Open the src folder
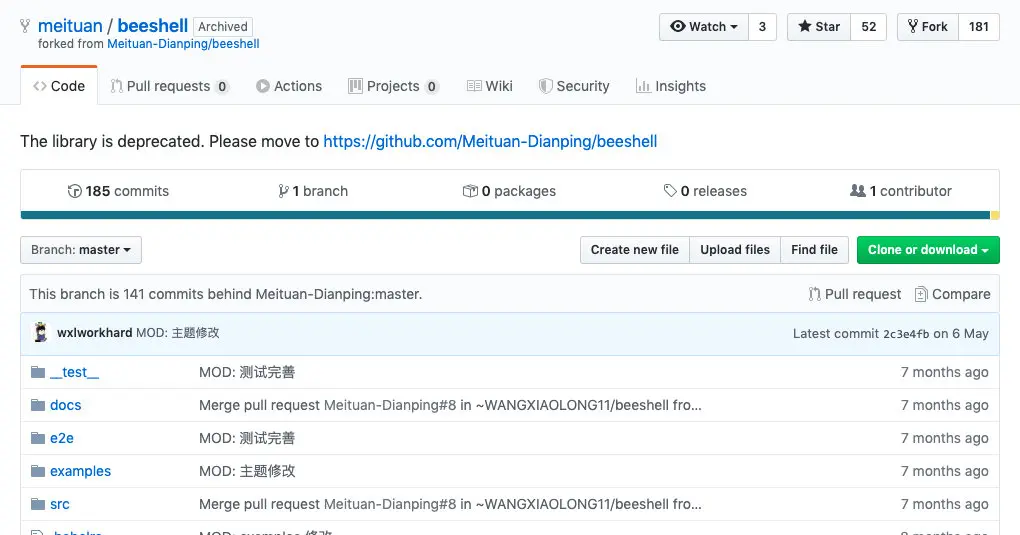This screenshot has height=535, width=1020. (x=60, y=504)
